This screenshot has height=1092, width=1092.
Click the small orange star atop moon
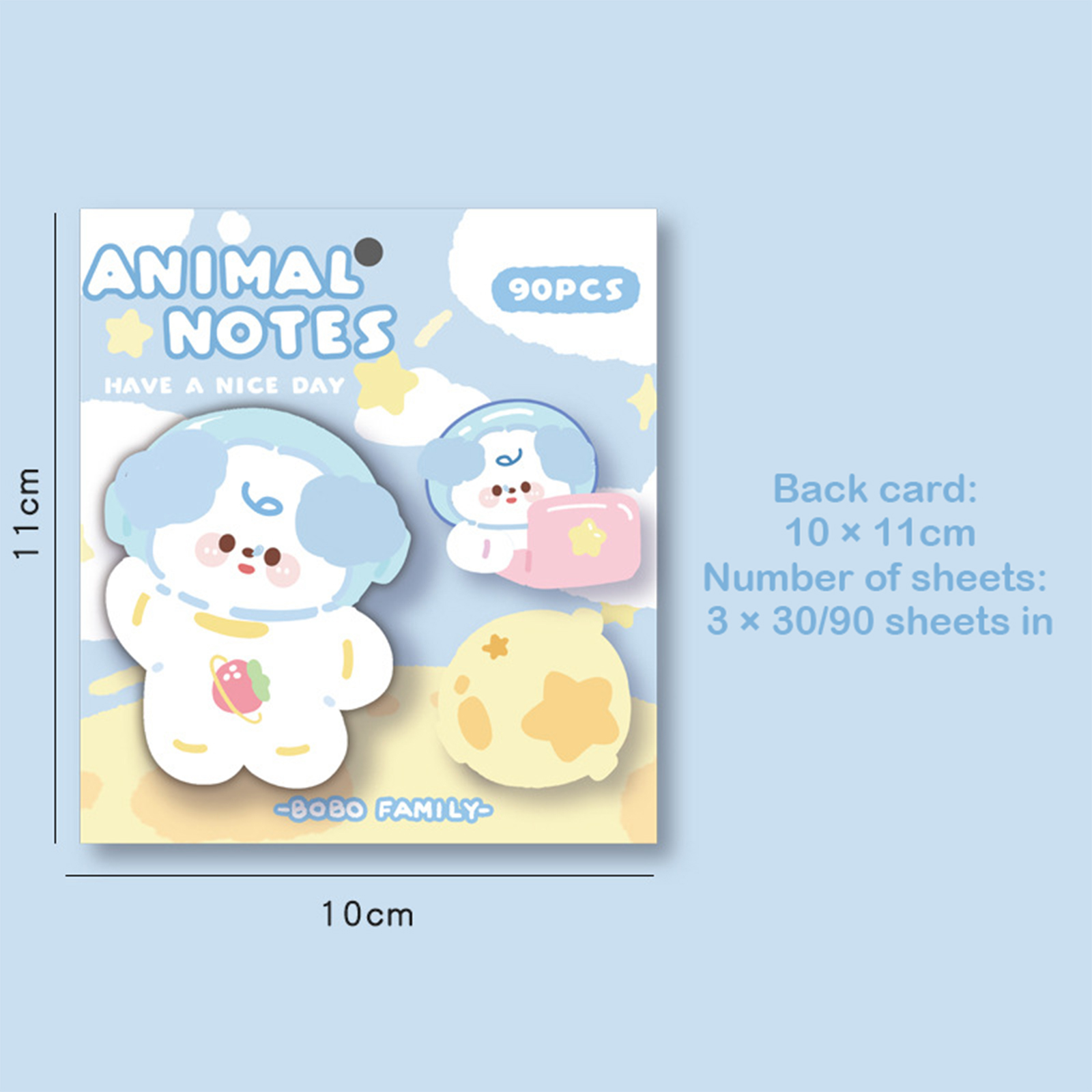495,645
